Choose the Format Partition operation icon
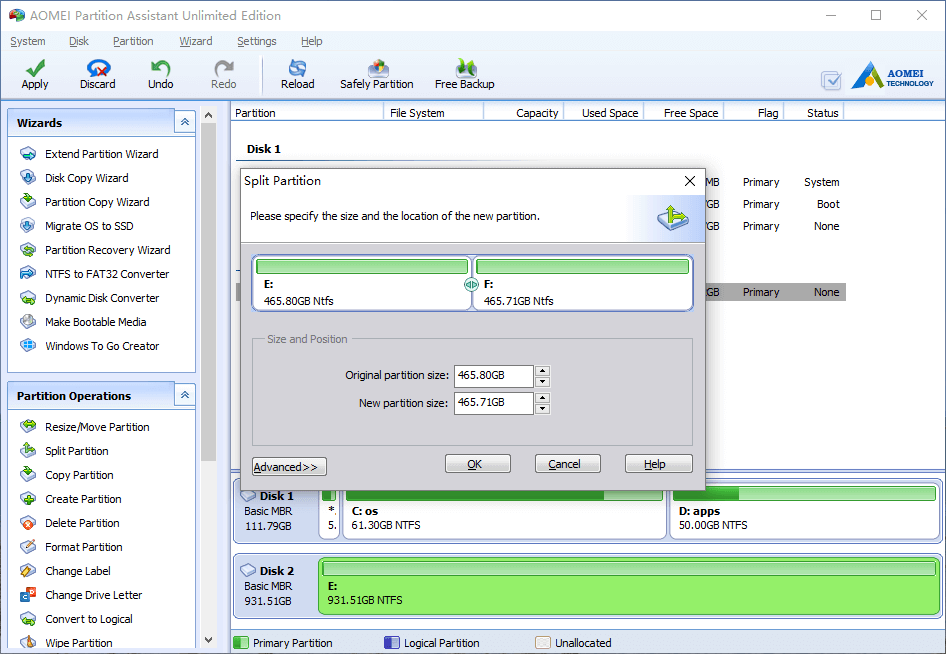Viewport: 946px width, 654px height. coord(28,547)
